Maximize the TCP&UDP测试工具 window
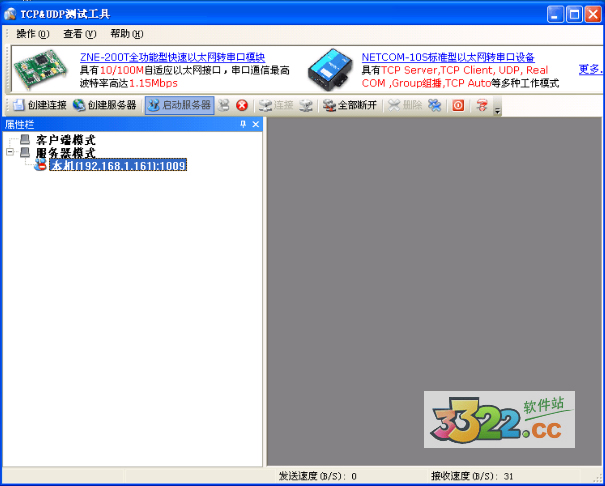 [574, 15]
